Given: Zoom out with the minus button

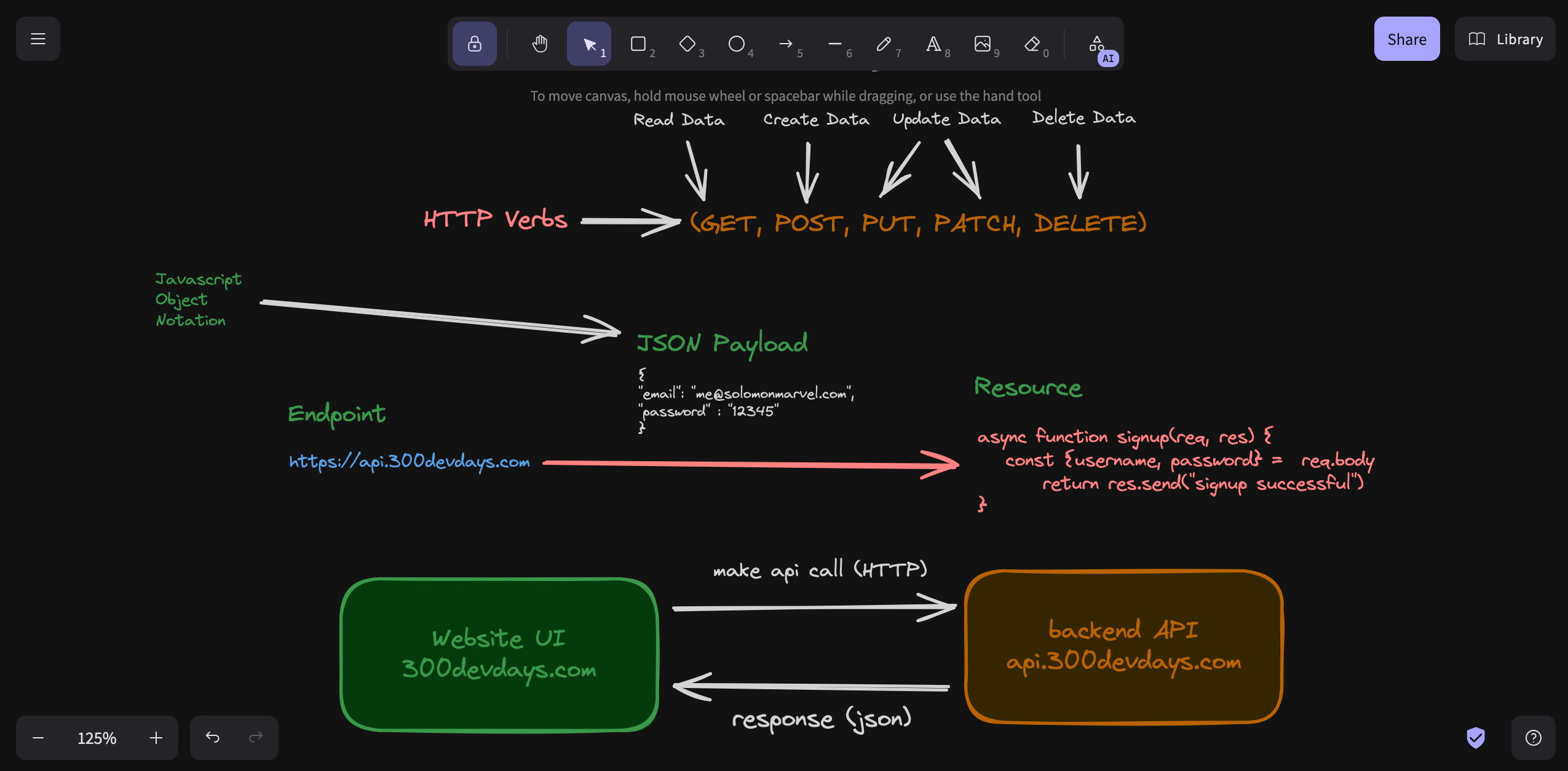Looking at the screenshot, I should [38, 737].
